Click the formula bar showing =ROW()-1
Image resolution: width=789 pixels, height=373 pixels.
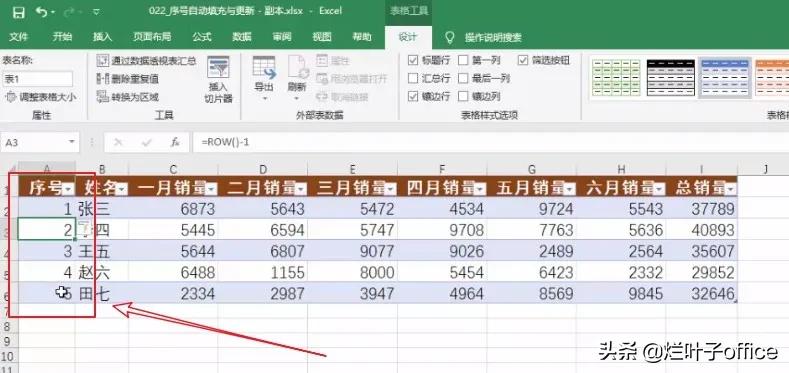click(491, 142)
